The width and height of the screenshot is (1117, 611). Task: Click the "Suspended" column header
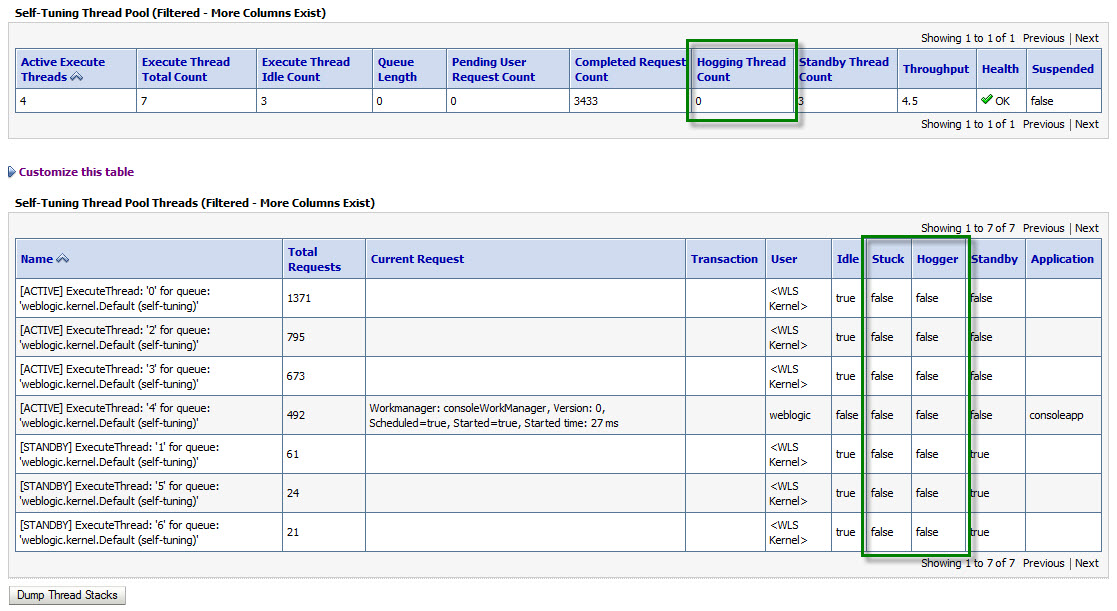pos(1063,68)
